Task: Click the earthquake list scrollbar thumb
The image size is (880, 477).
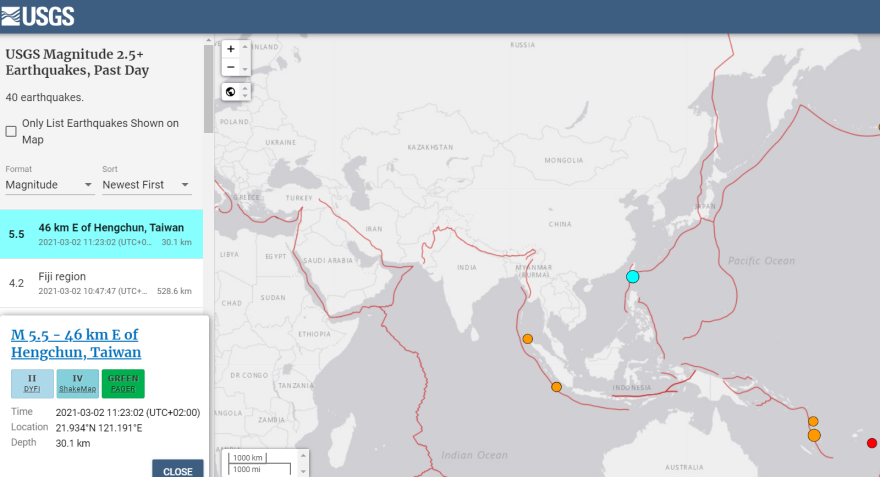Action: [x=208, y=90]
